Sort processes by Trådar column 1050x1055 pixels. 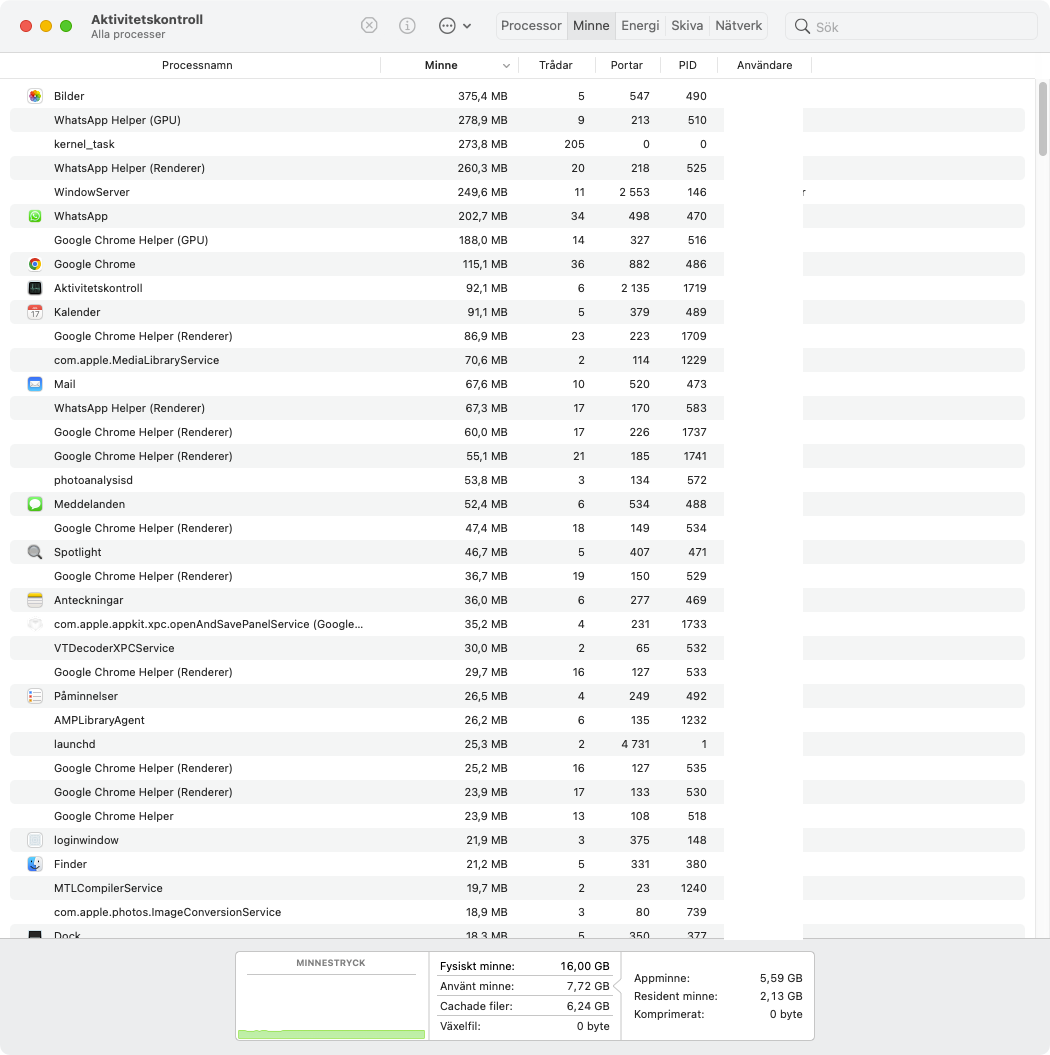tap(556, 65)
